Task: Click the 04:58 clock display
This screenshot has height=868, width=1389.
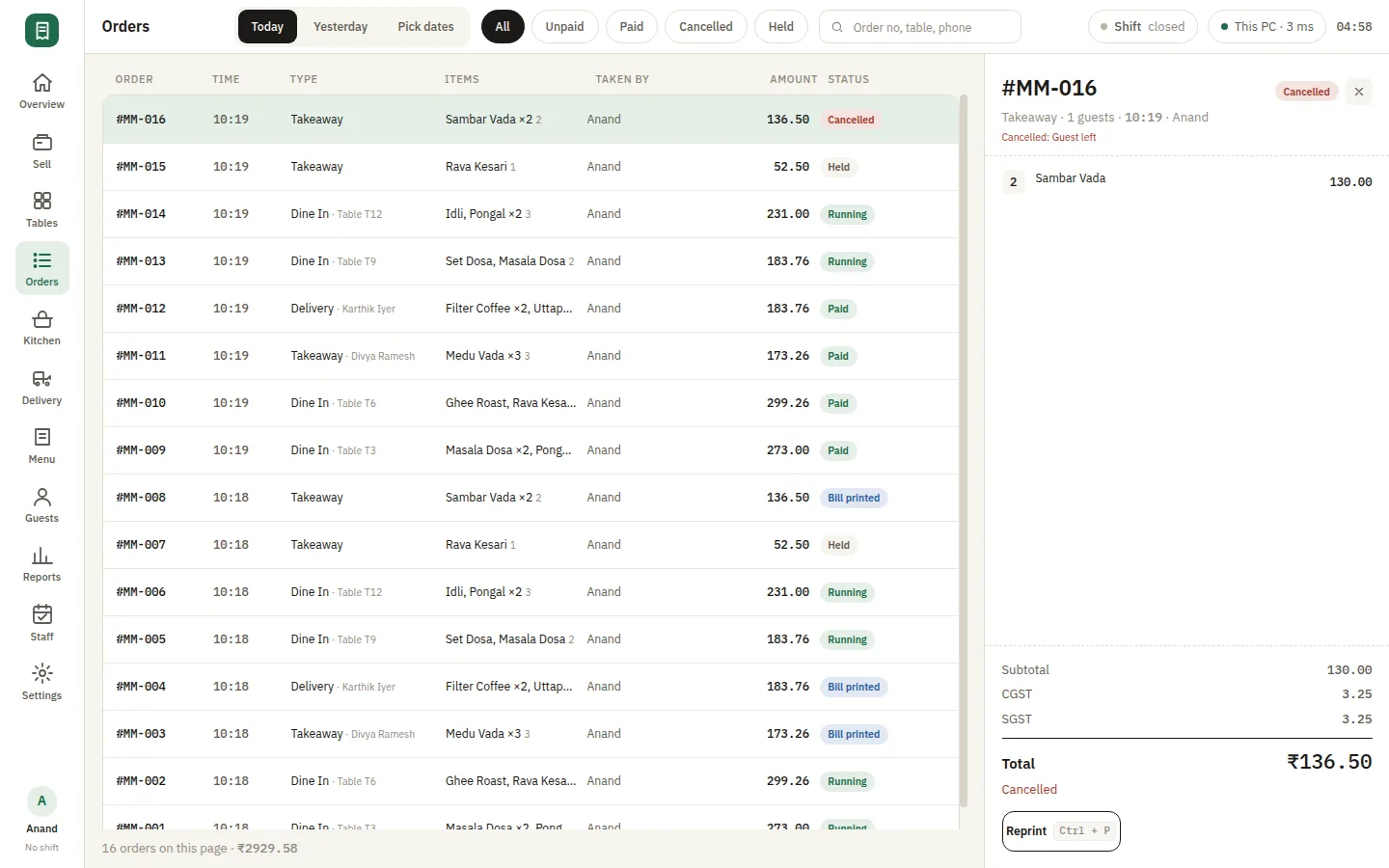Action: tap(1353, 27)
